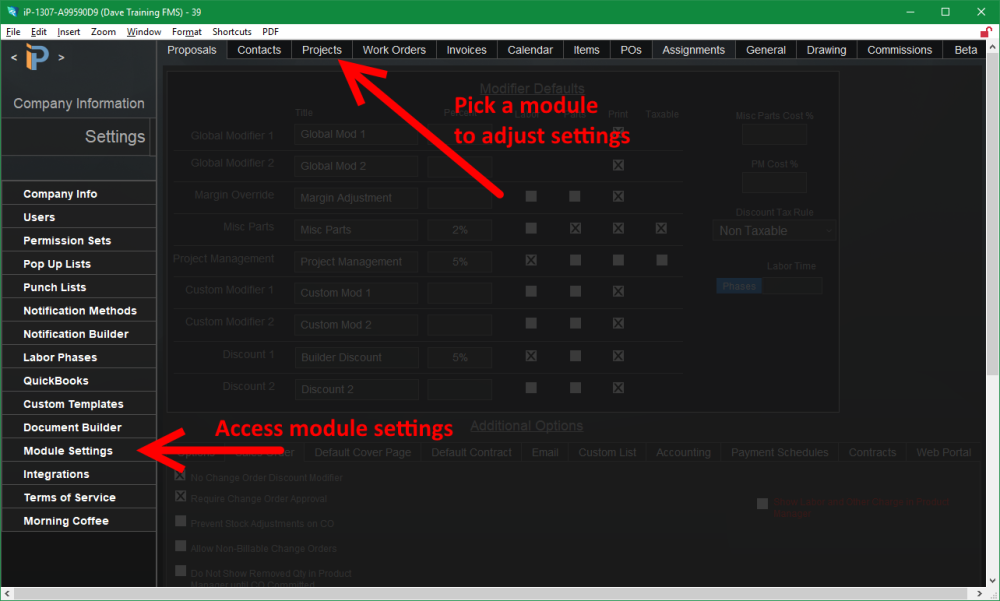This screenshot has height=601, width=1000.
Task: Open the Format menu
Action: (x=186, y=31)
